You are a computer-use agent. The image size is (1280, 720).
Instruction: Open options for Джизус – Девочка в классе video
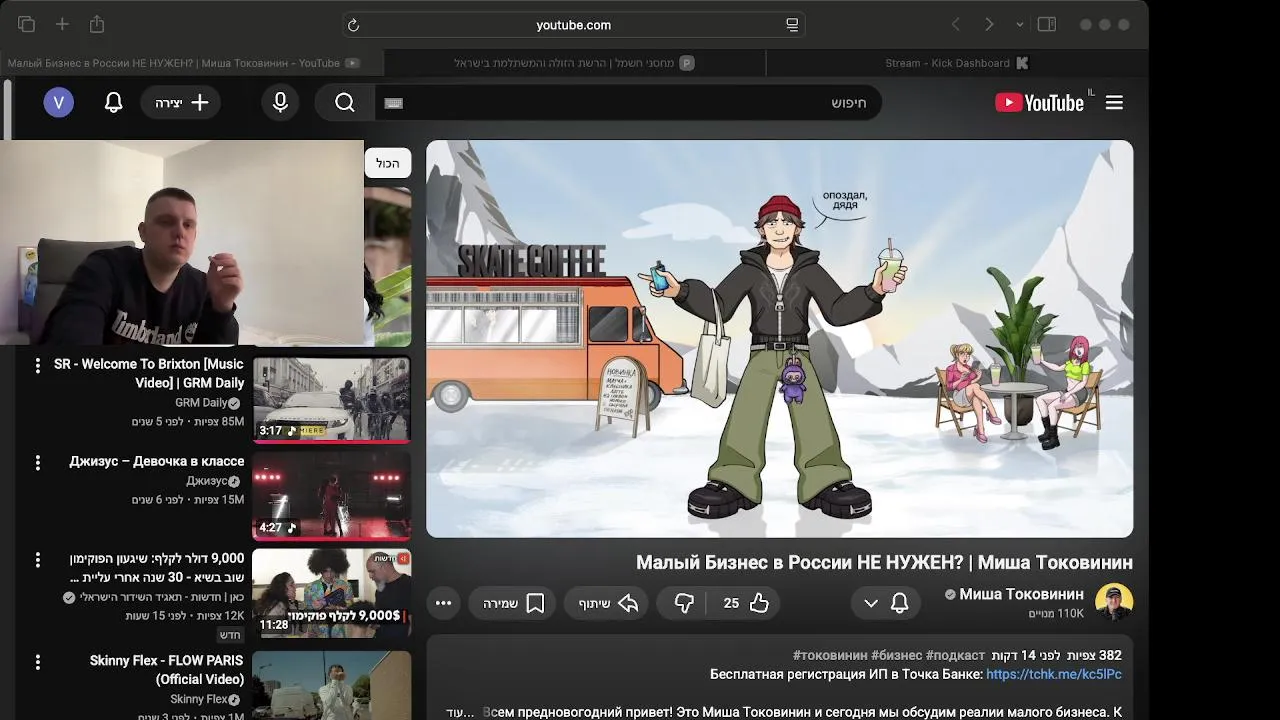pos(38,462)
